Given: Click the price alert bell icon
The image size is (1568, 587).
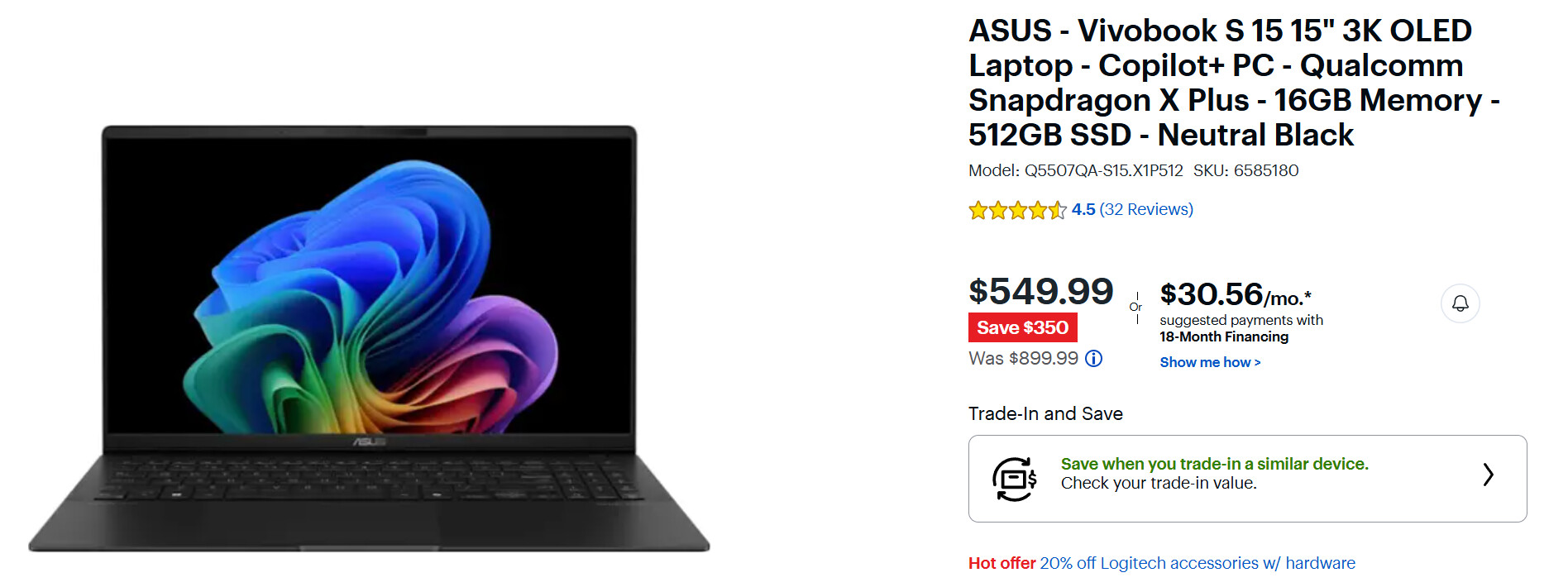Looking at the screenshot, I should tap(1460, 303).
